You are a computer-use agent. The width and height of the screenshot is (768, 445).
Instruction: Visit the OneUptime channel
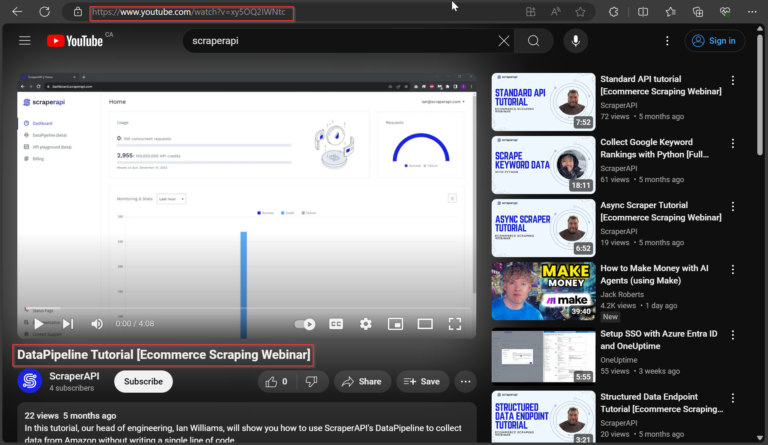pos(619,360)
